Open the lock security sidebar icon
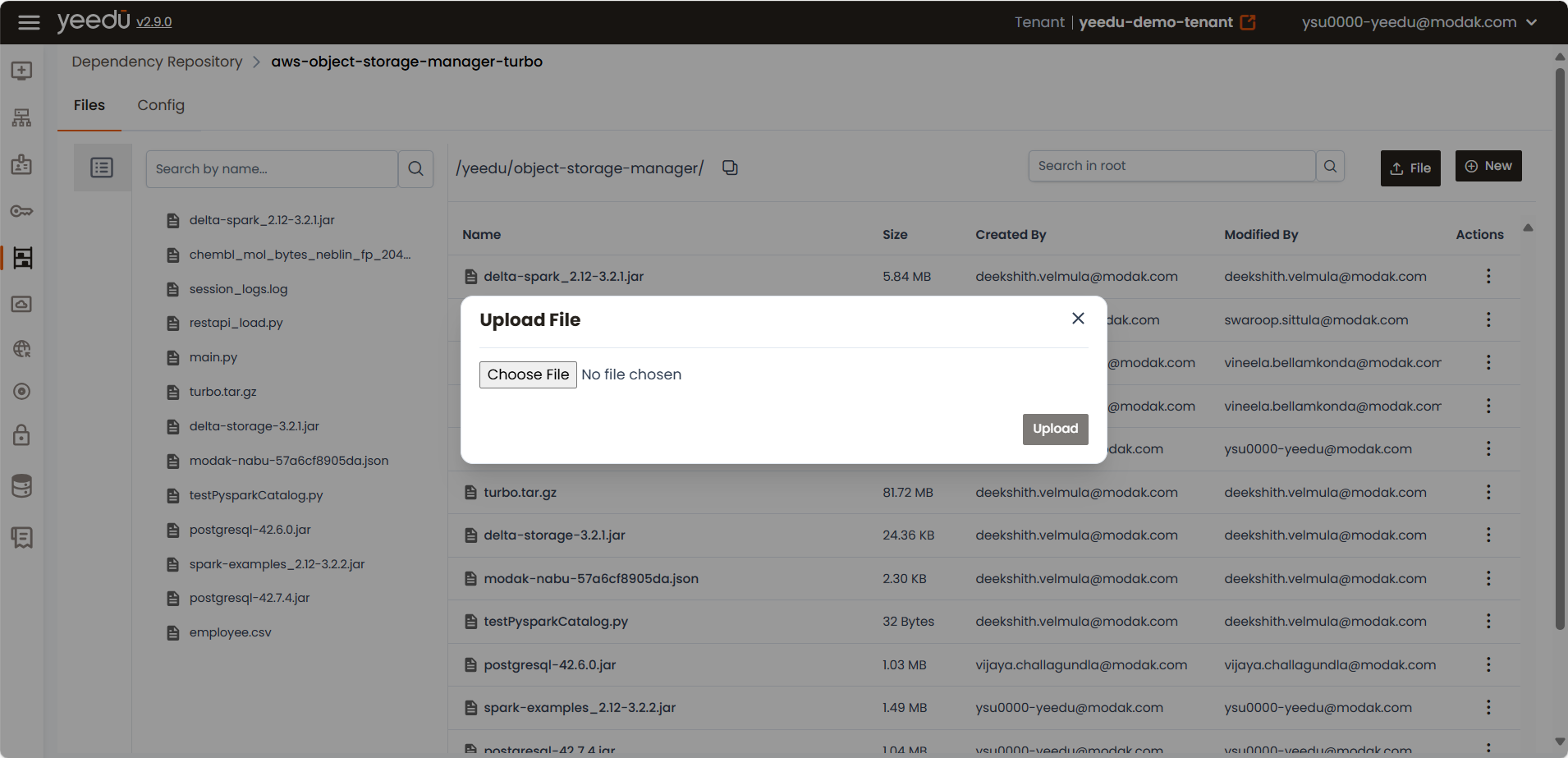Viewport: 1568px width, 758px height. [22, 434]
